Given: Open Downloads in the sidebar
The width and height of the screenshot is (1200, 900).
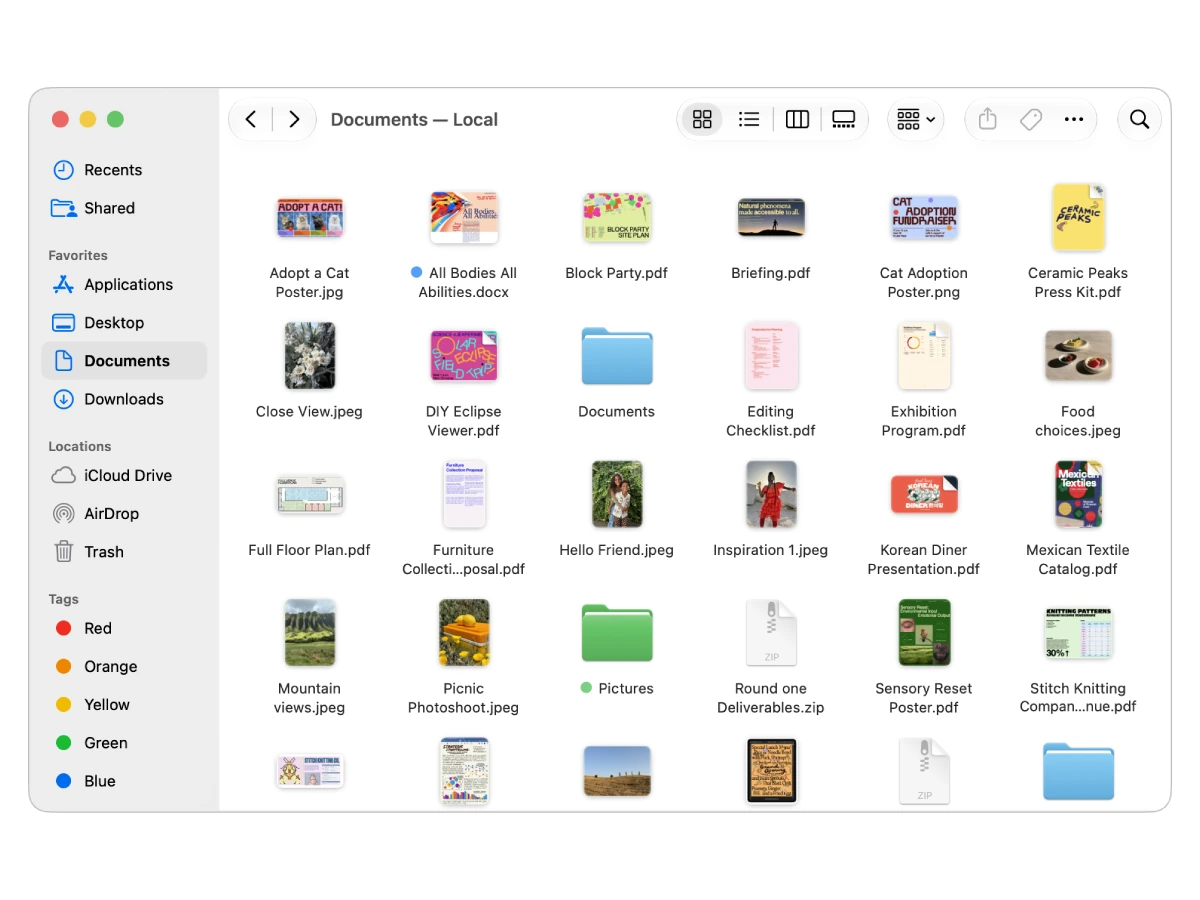Looking at the screenshot, I should point(124,399).
